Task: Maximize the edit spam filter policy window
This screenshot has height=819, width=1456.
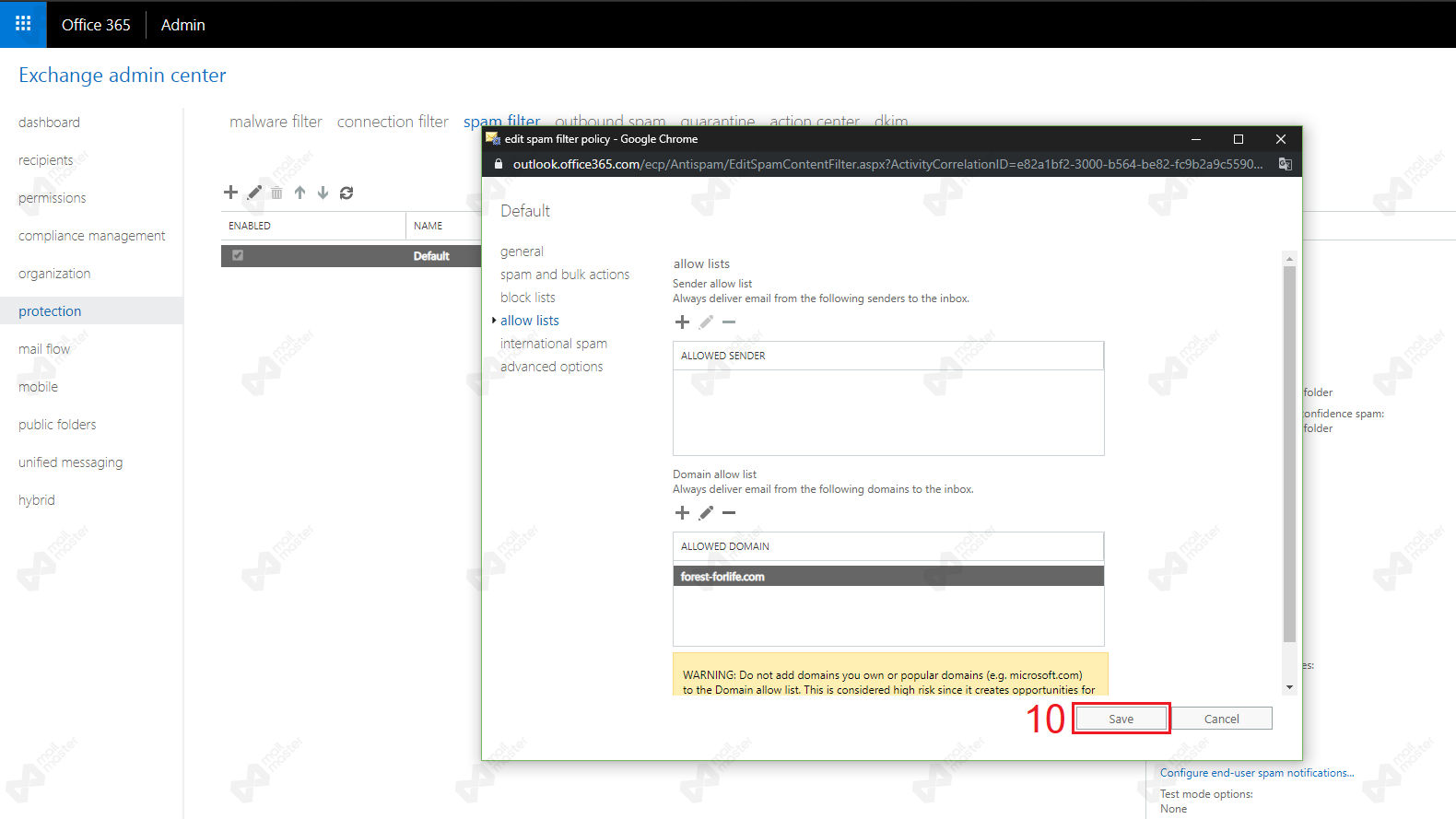Action: coord(1238,139)
